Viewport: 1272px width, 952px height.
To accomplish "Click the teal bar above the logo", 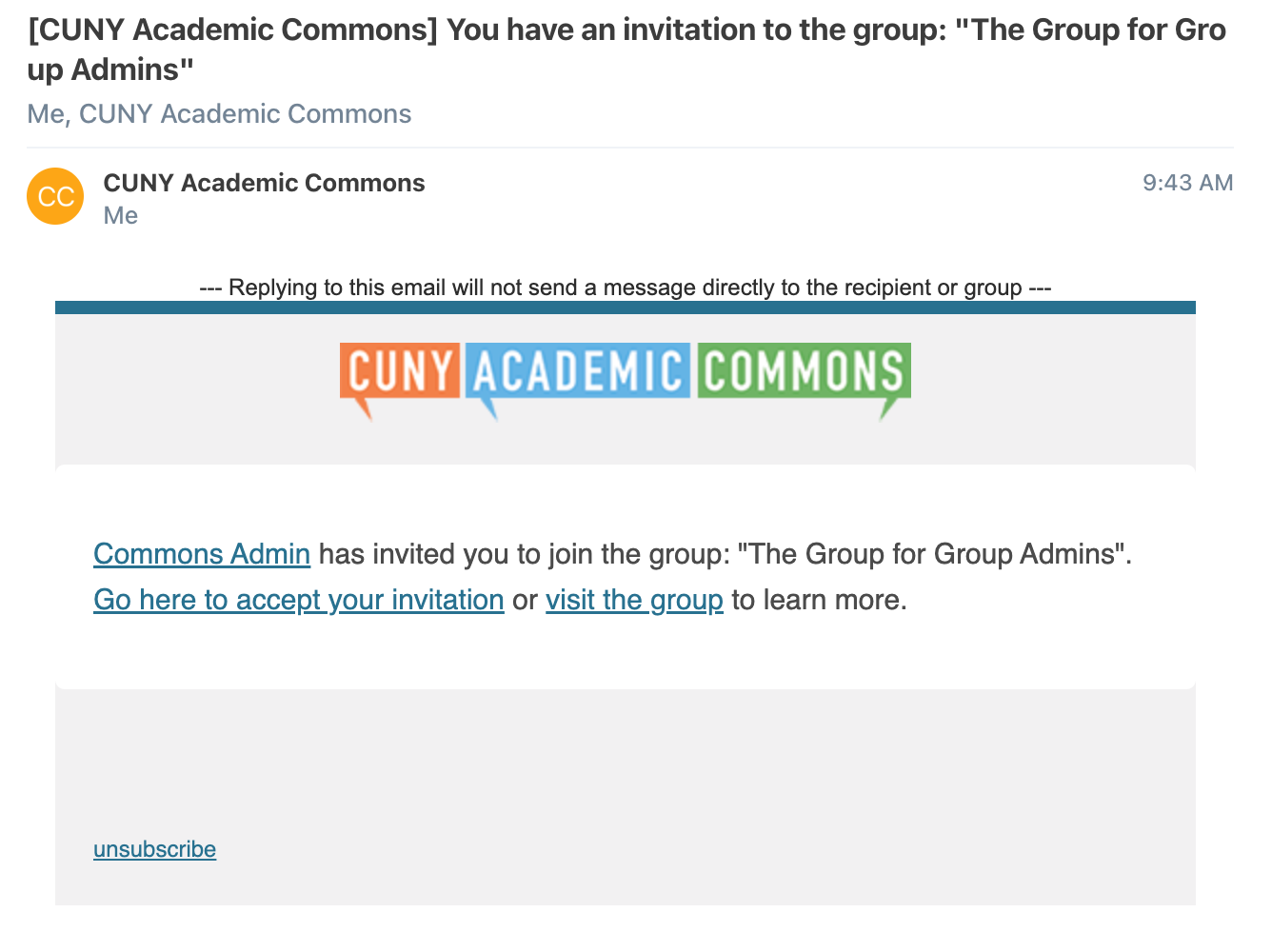I will click(x=626, y=307).
